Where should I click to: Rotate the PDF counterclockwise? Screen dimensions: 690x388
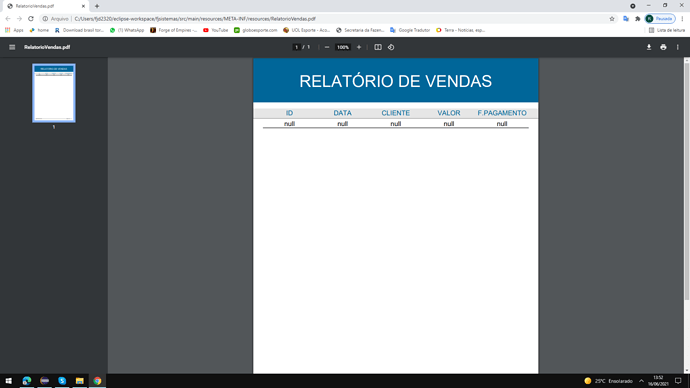click(x=391, y=47)
